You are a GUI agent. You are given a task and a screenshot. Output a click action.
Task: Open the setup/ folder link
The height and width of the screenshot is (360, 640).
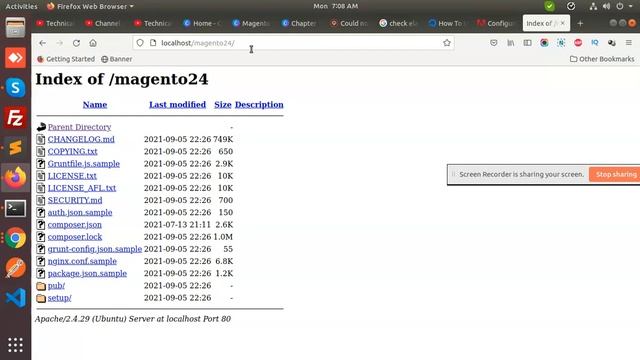(60, 298)
